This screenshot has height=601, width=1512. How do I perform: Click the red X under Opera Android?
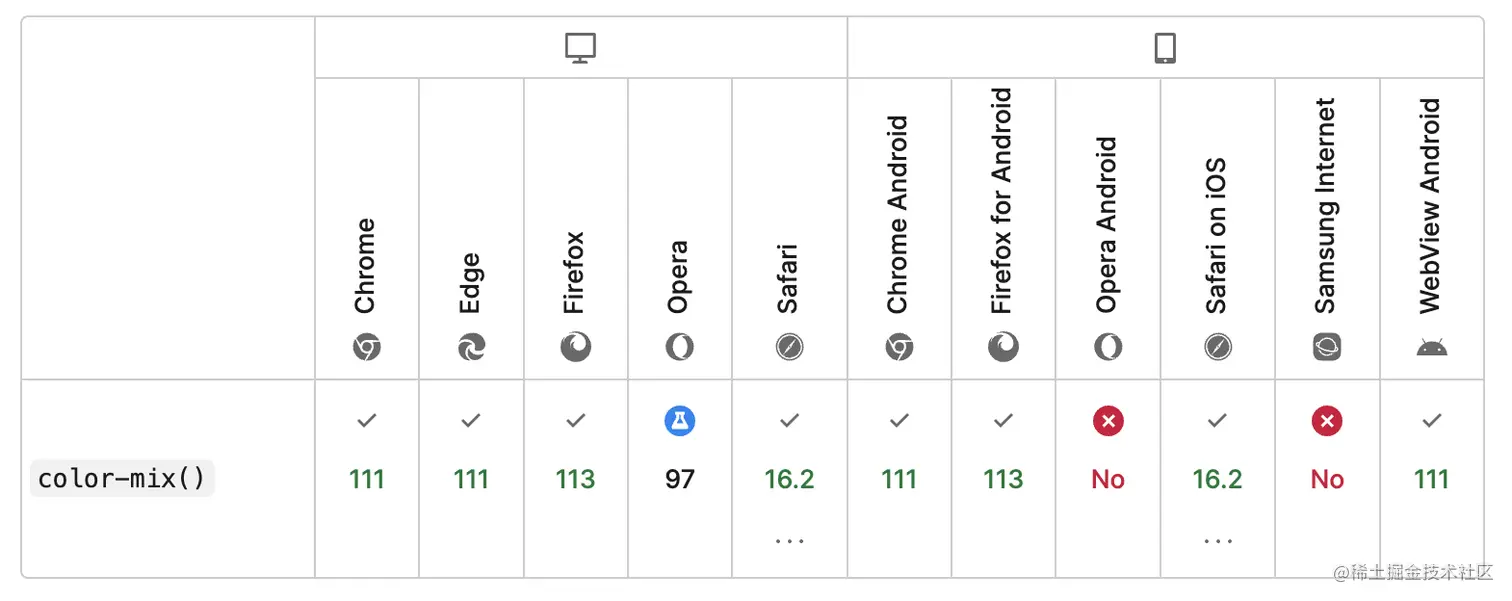pyautogui.click(x=1107, y=421)
